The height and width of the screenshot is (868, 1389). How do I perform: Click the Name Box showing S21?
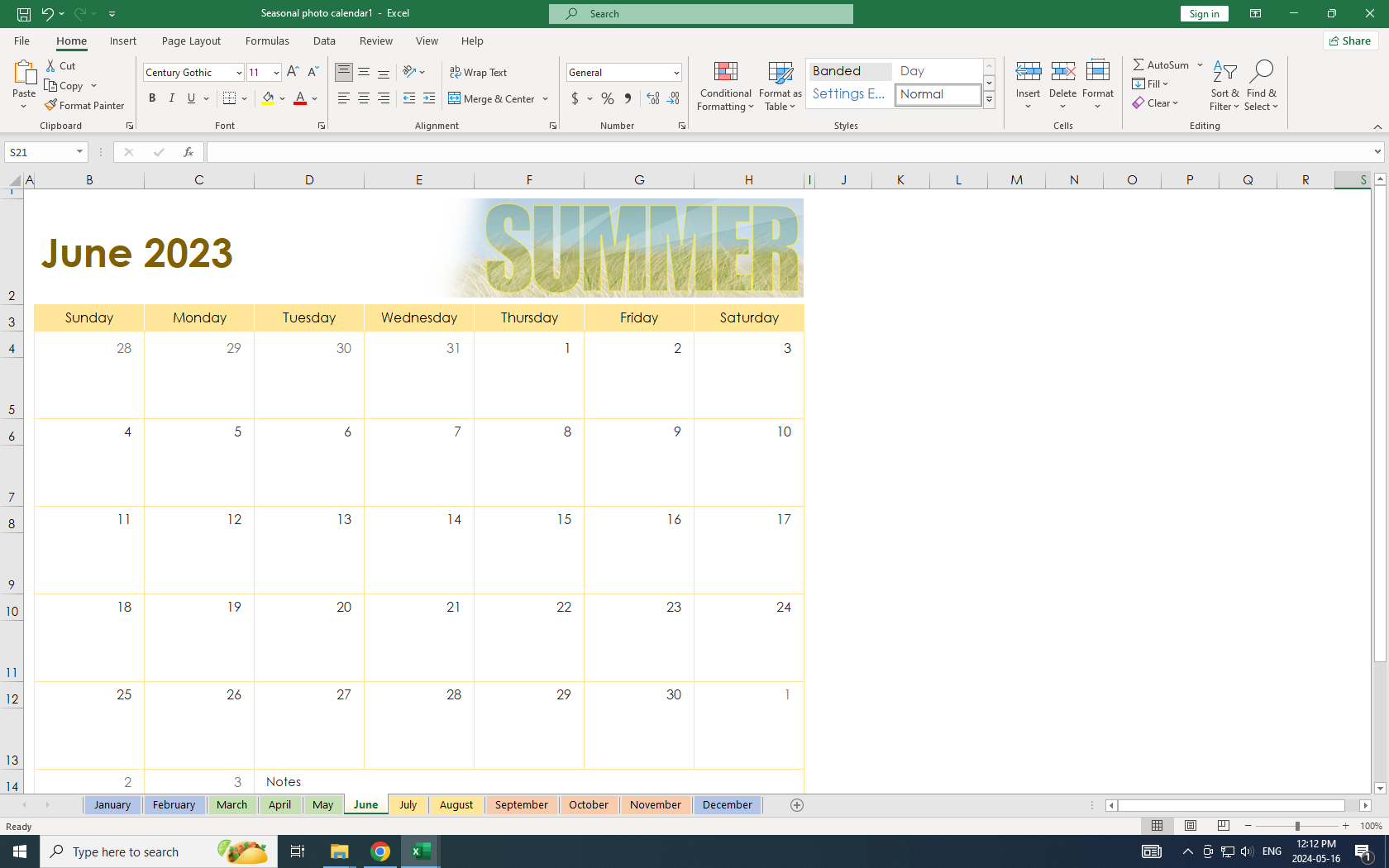[x=39, y=152]
